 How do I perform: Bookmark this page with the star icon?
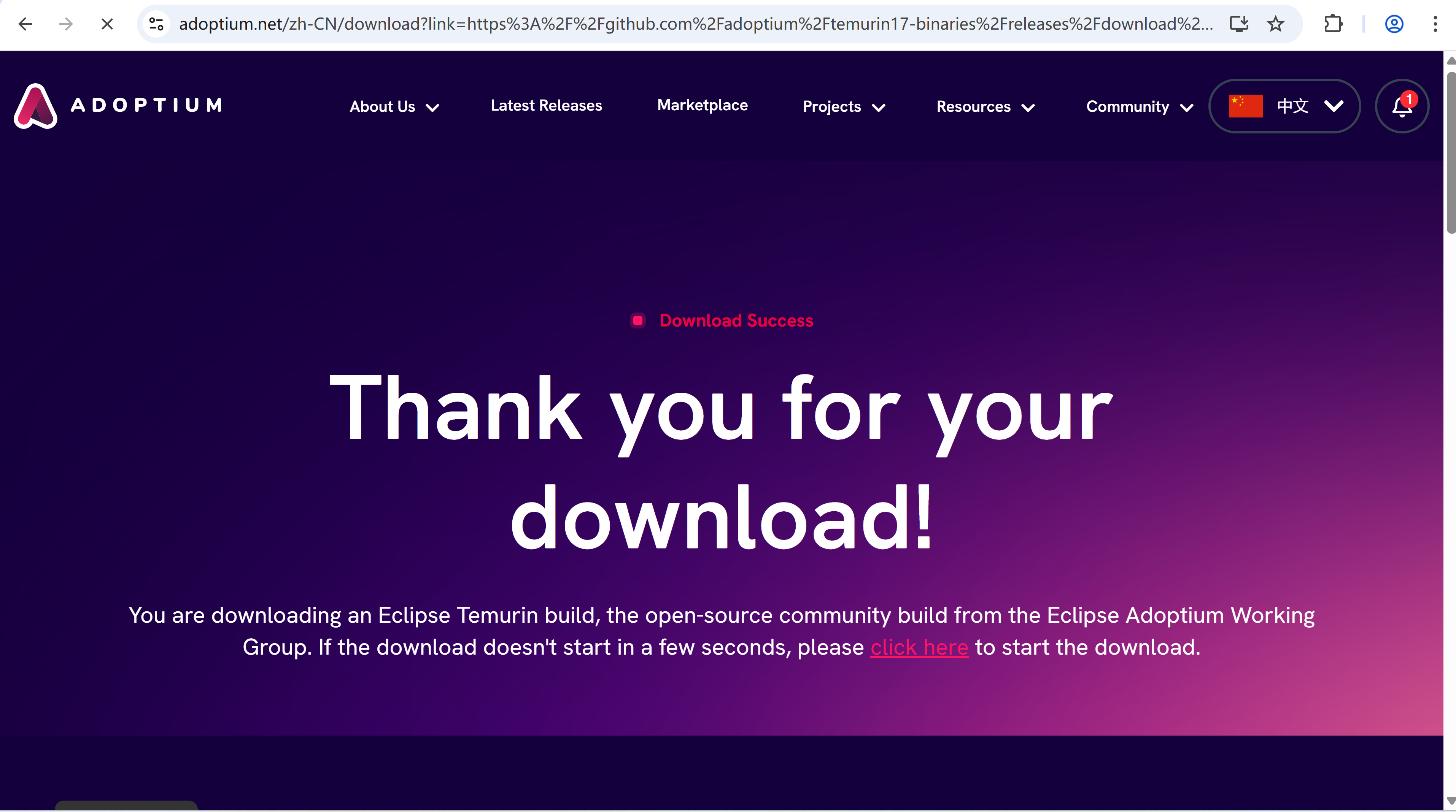[1276, 24]
